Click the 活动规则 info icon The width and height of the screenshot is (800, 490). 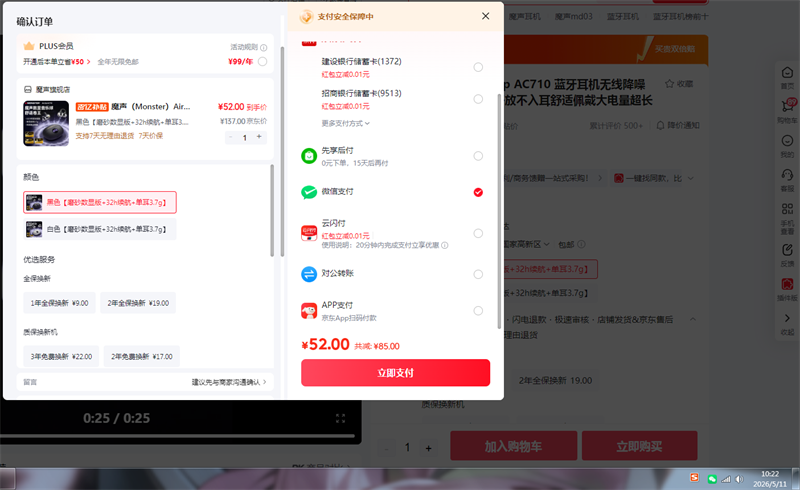264,47
